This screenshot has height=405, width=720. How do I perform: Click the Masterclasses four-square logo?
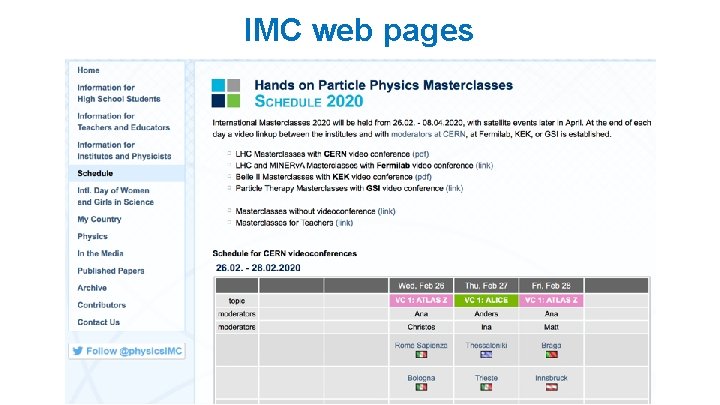click(225, 93)
